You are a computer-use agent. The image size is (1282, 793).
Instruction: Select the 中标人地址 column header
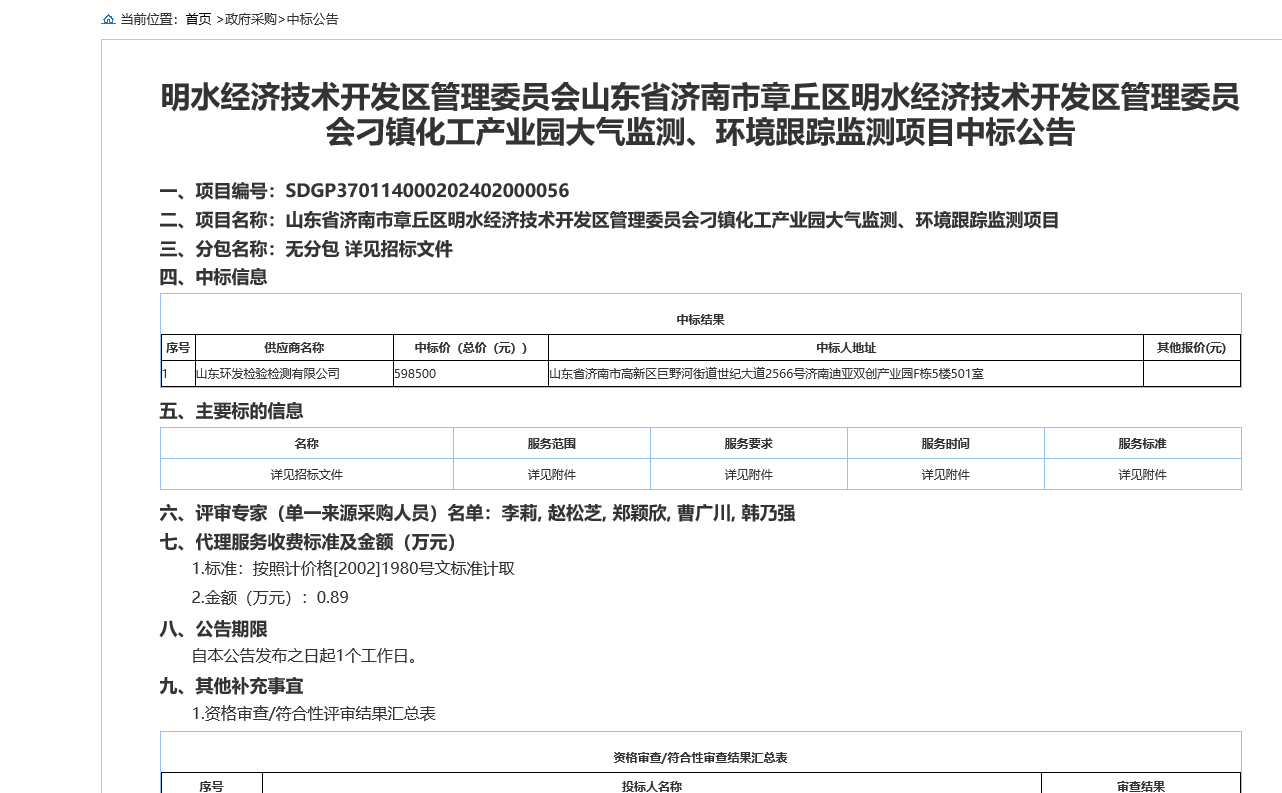tap(845, 348)
